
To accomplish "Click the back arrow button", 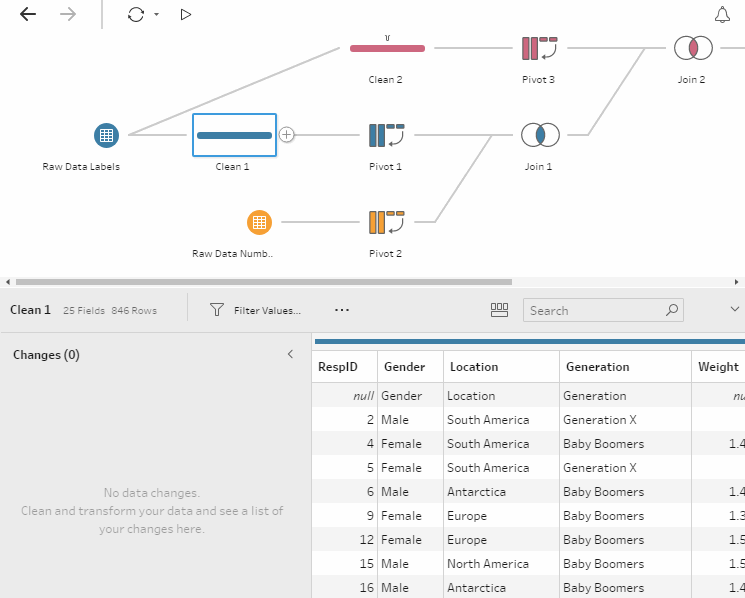I will click(x=28, y=15).
